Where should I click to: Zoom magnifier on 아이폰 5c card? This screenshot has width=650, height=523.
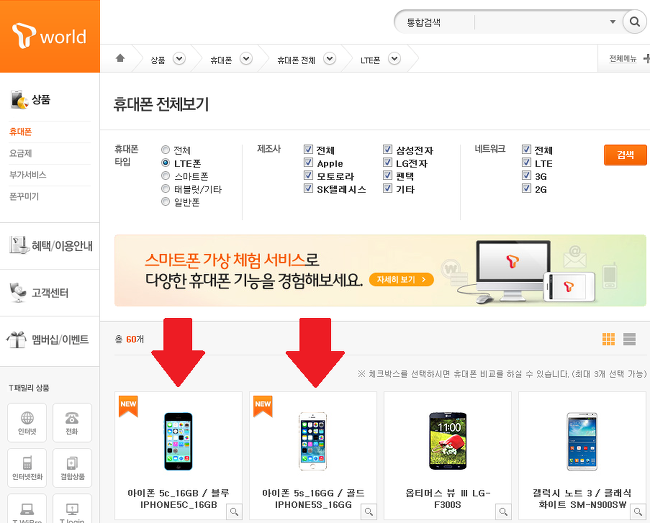234,511
